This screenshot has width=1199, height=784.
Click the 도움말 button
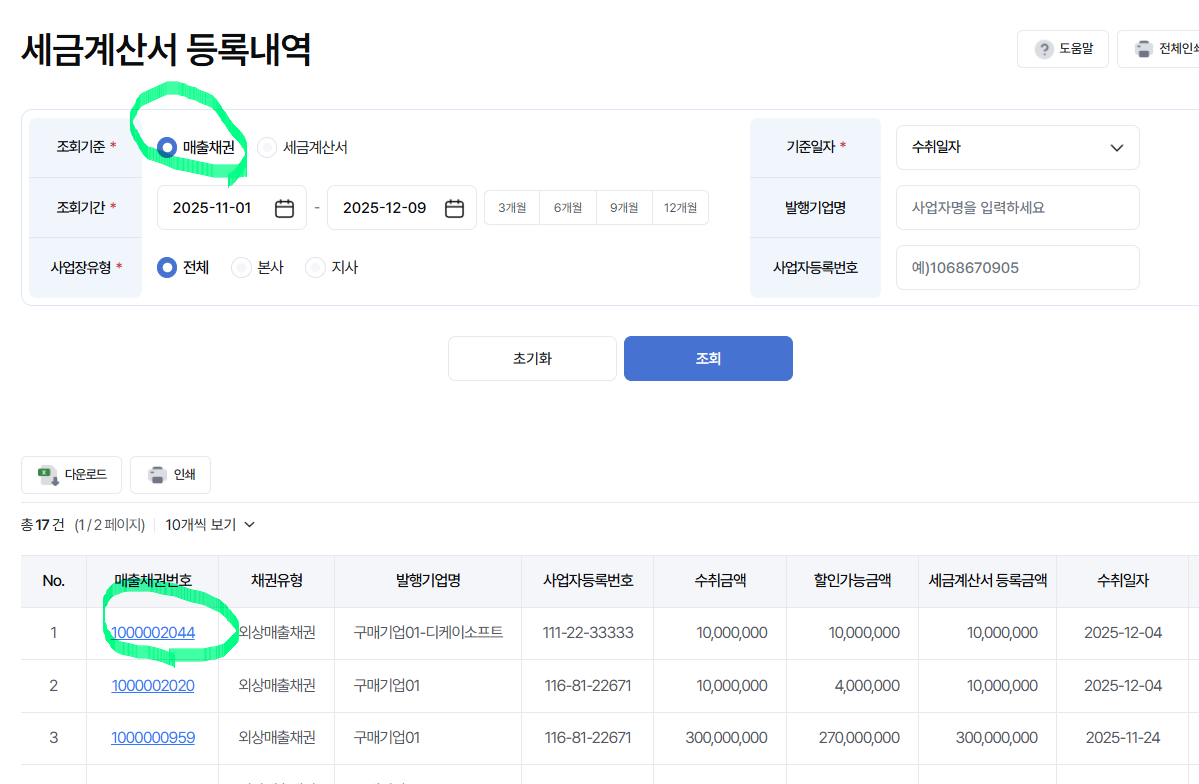pos(1063,49)
